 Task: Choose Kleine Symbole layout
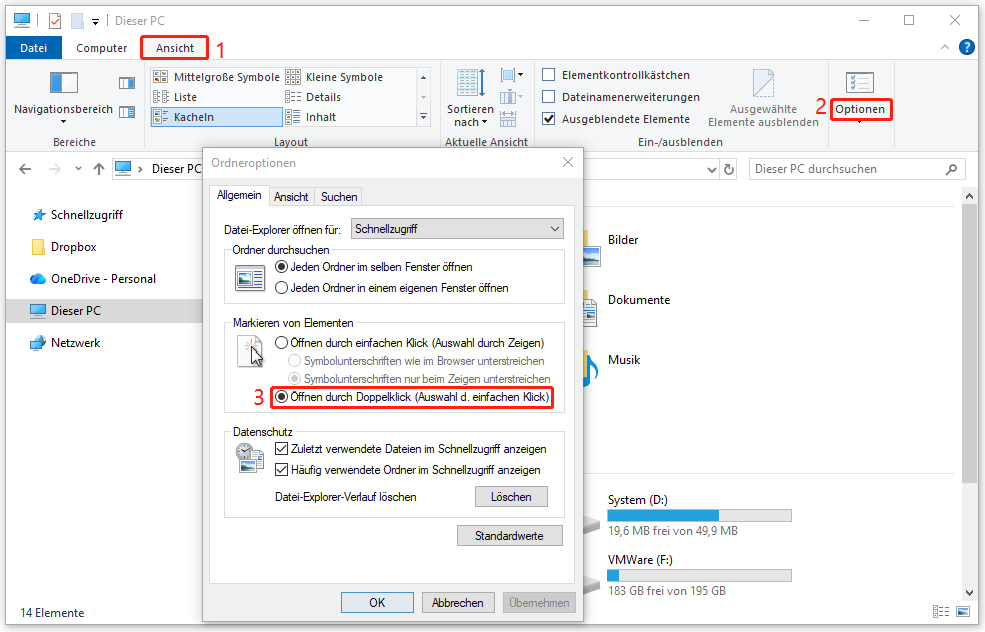[334, 77]
